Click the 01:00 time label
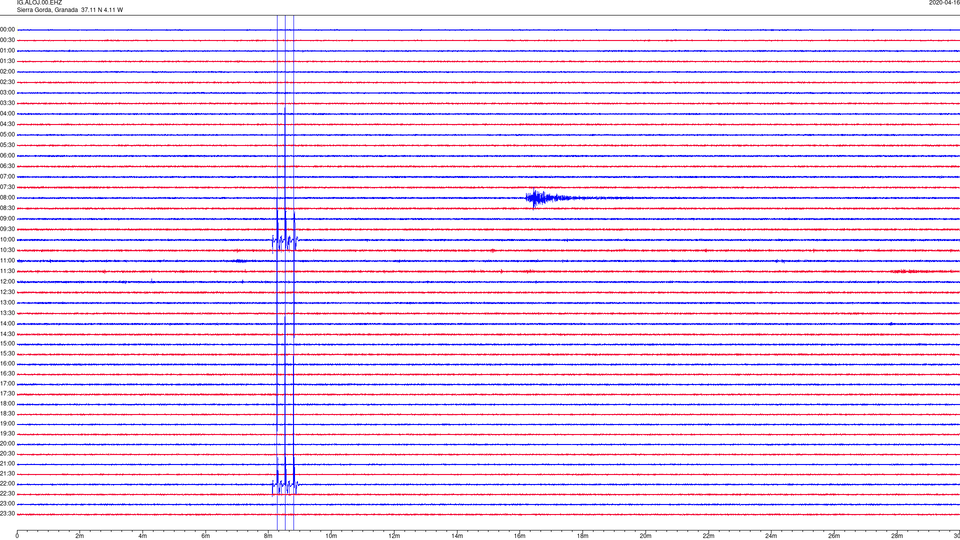The width and height of the screenshot is (960, 540). [x=7, y=50]
